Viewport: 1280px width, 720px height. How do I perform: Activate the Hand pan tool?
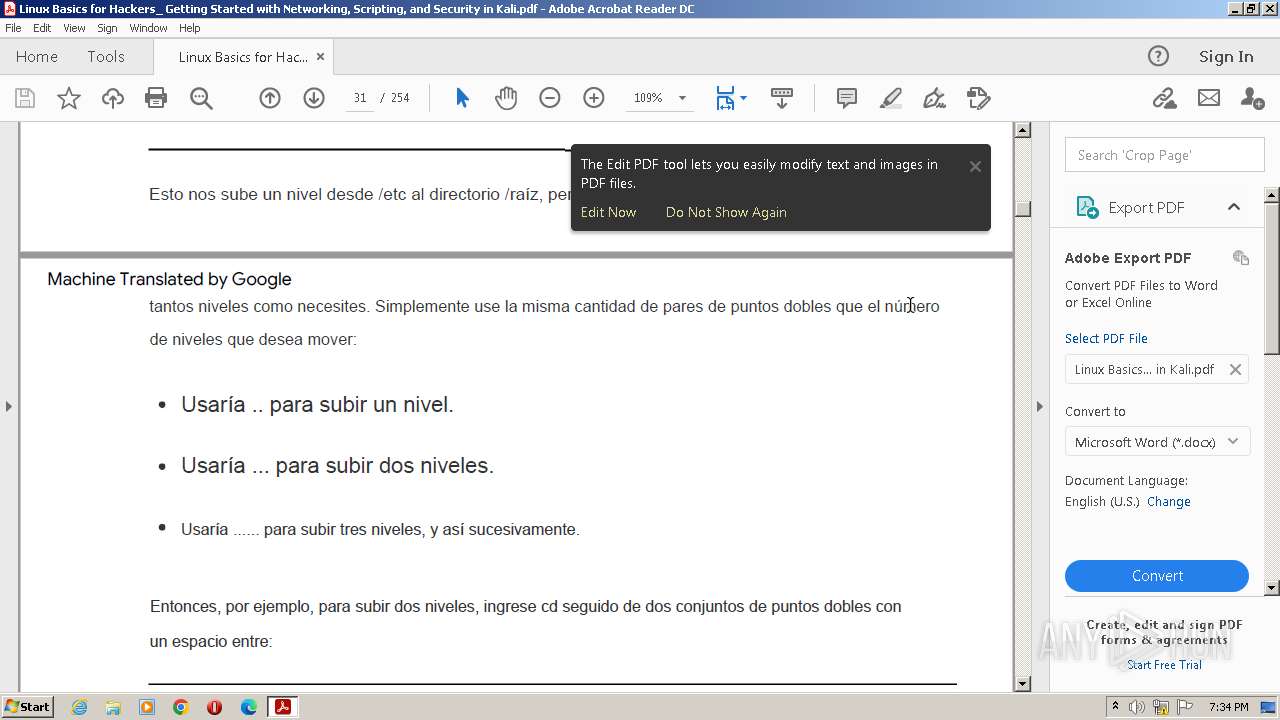(x=506, y=98)
